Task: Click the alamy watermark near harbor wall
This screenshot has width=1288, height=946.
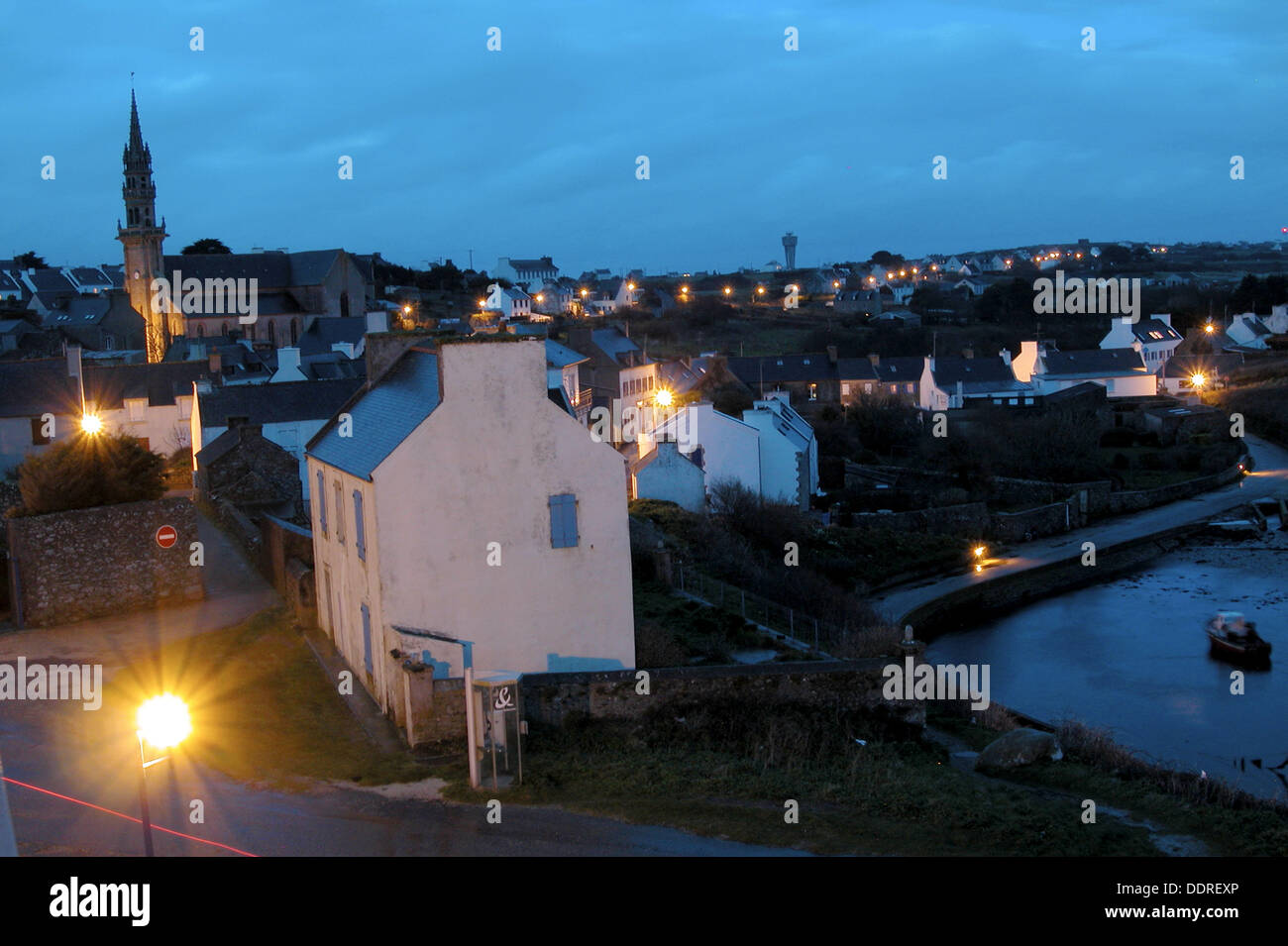Action: pyautogui.click(x=935, y=683)
